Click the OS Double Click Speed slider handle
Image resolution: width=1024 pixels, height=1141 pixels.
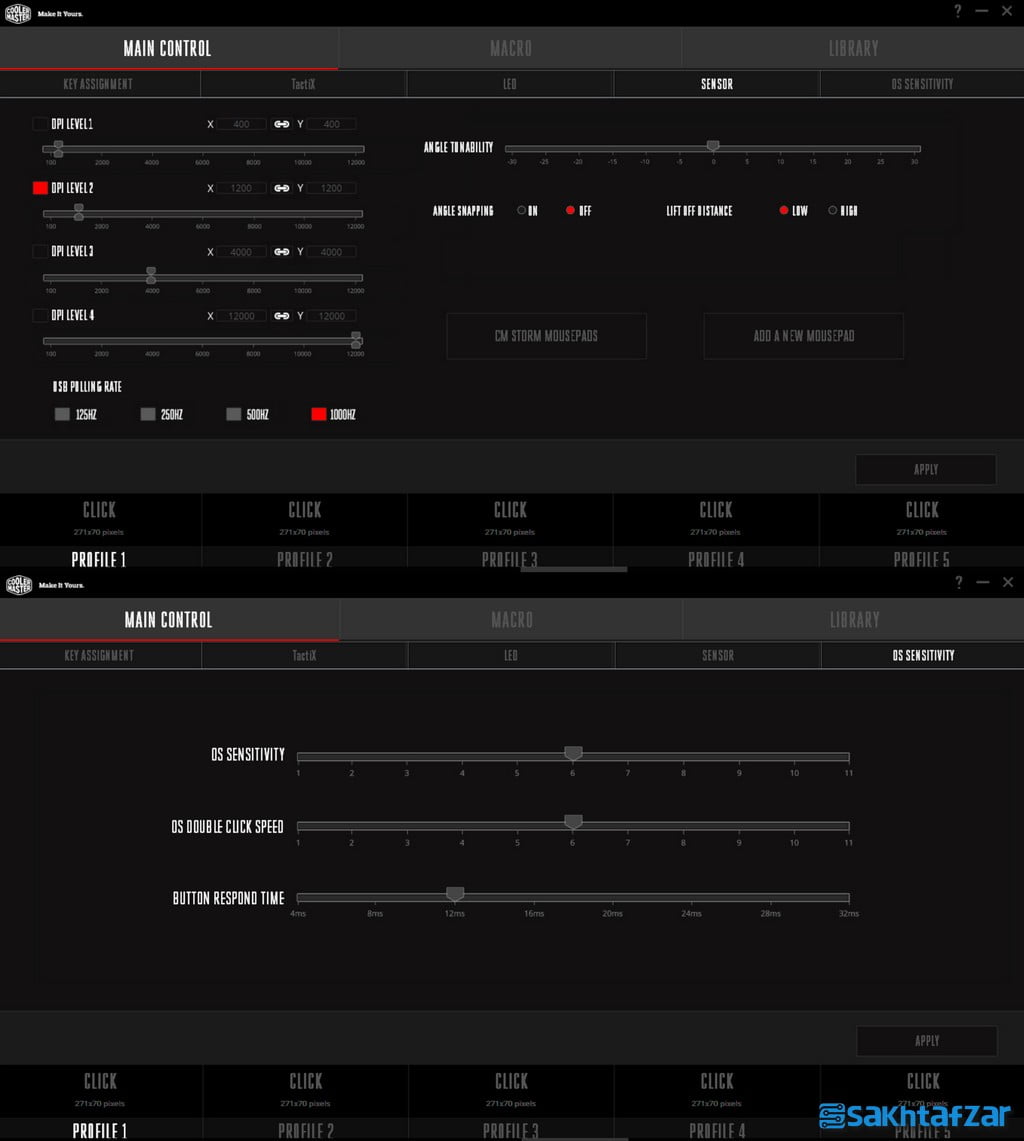[x=573, y=822]
